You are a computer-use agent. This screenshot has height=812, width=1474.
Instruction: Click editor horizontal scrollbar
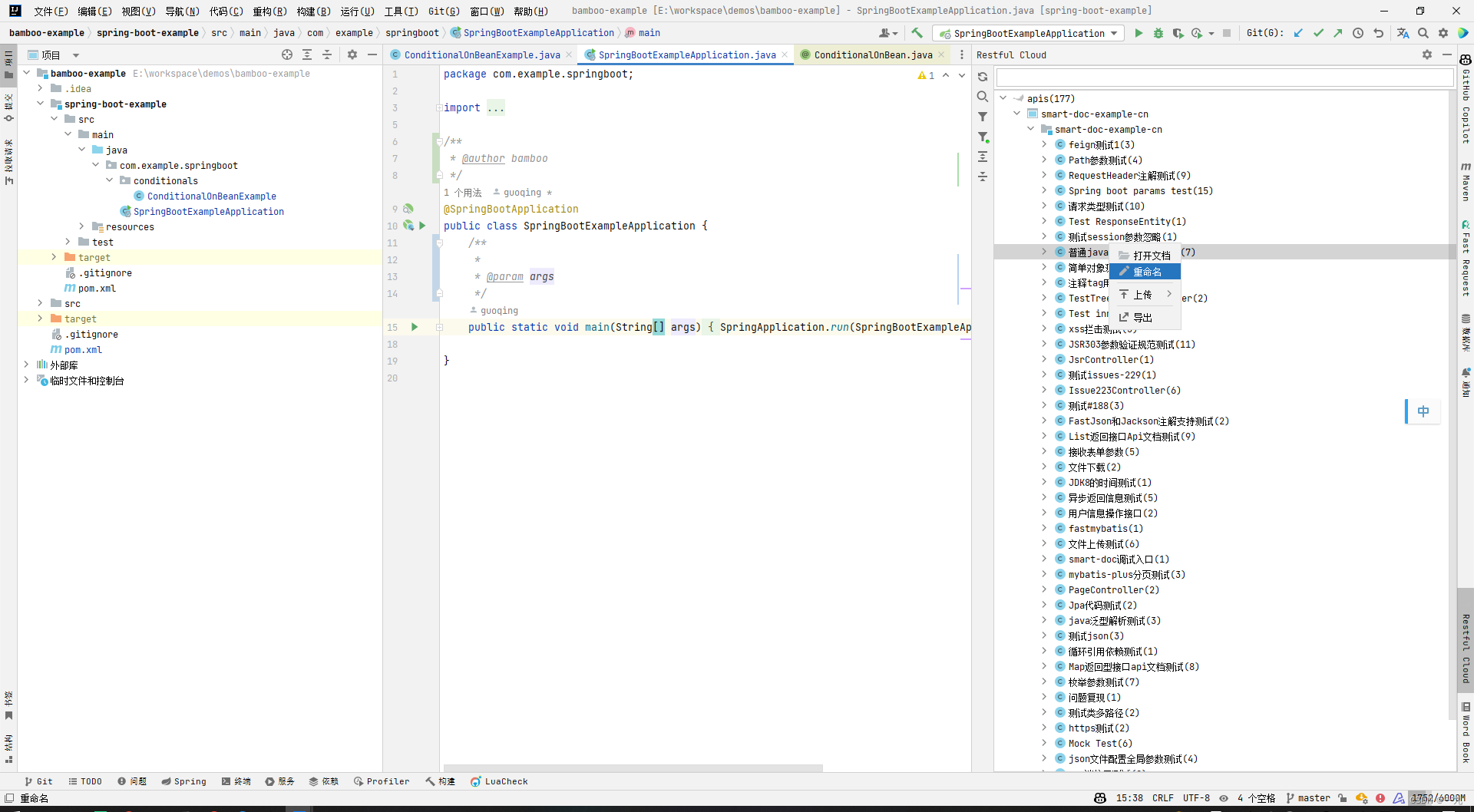click(x=633, y=767)
